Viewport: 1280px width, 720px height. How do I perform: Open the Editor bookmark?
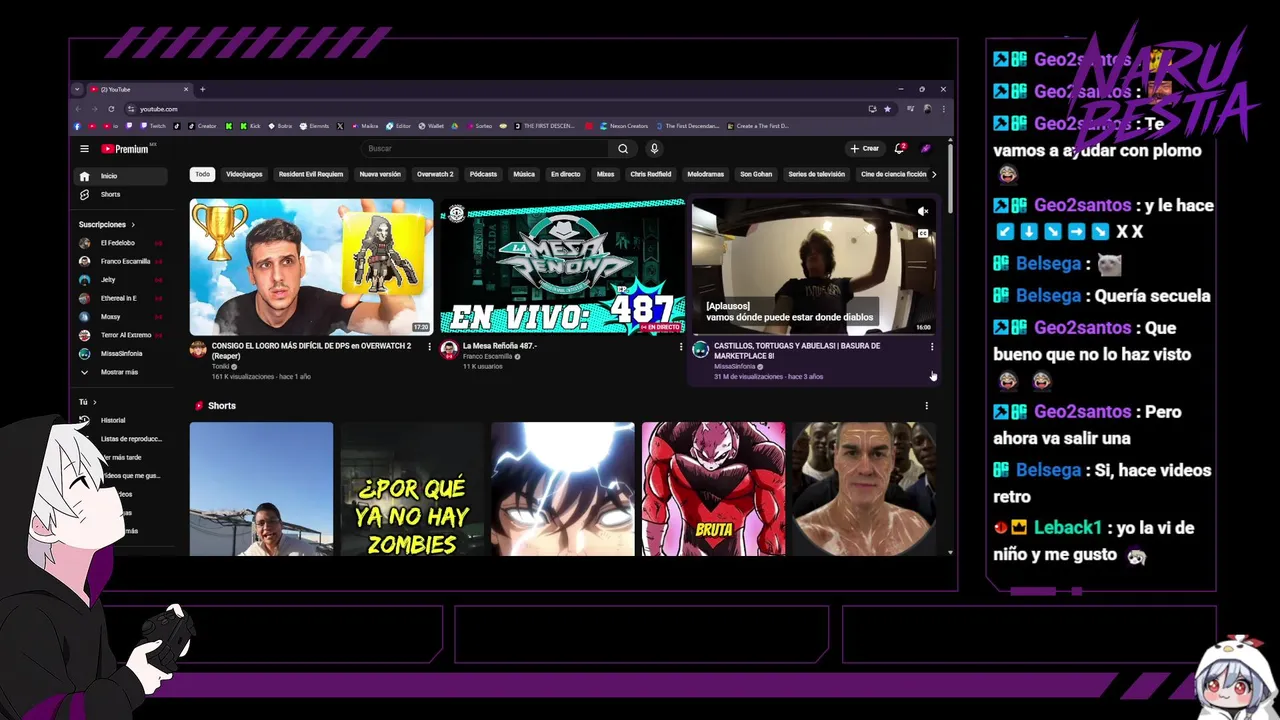398,126
